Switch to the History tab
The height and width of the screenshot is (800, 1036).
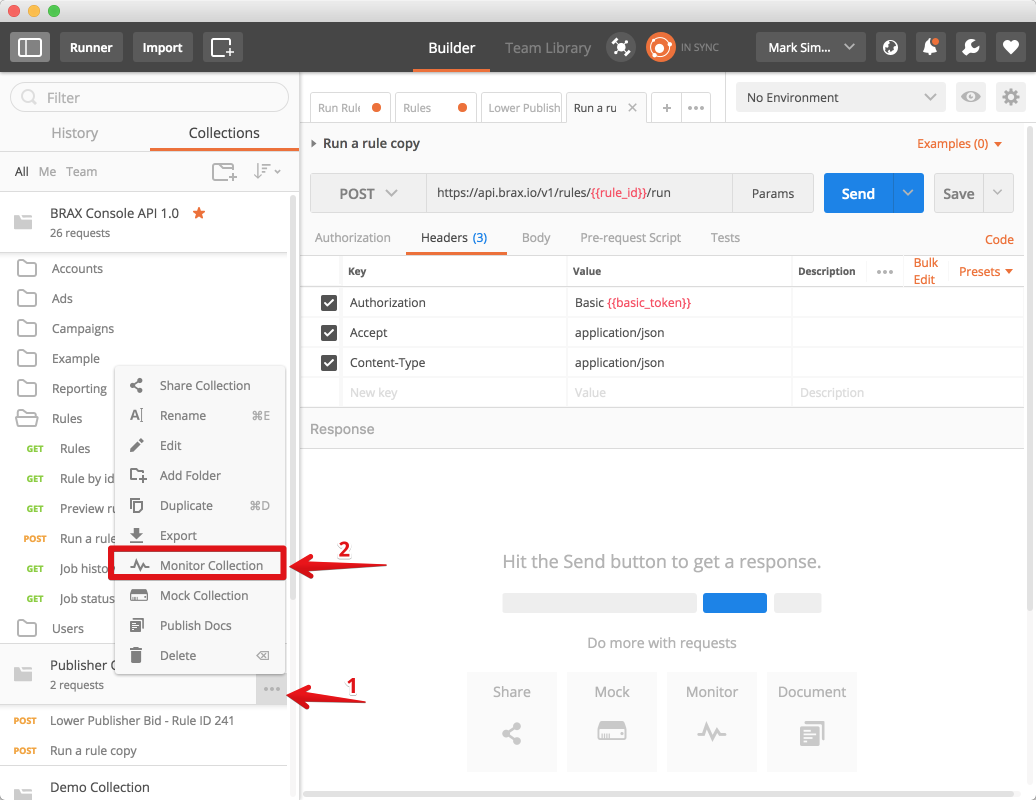(75, 133)
